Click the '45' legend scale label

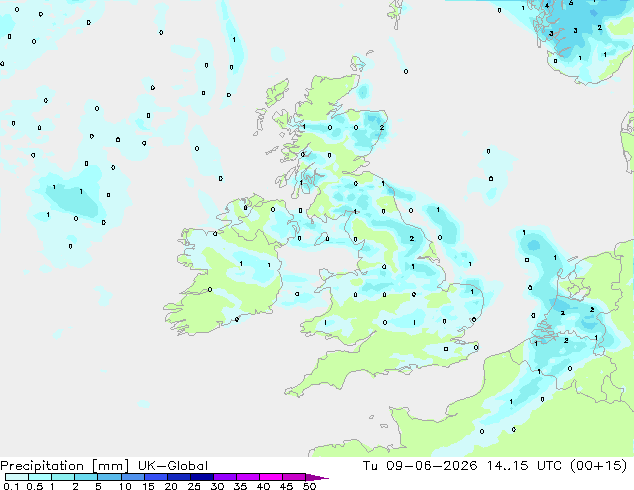286,486
